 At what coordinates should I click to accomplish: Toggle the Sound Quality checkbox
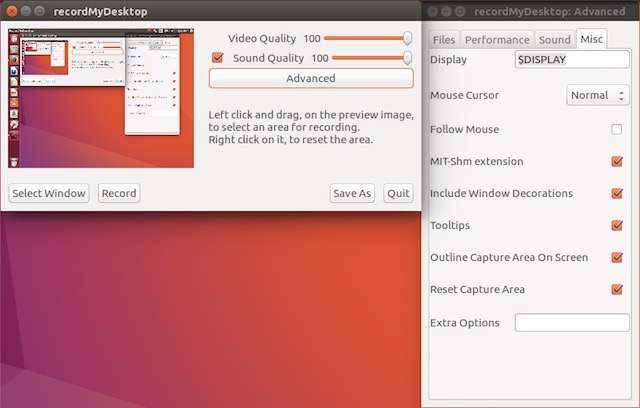218,58
